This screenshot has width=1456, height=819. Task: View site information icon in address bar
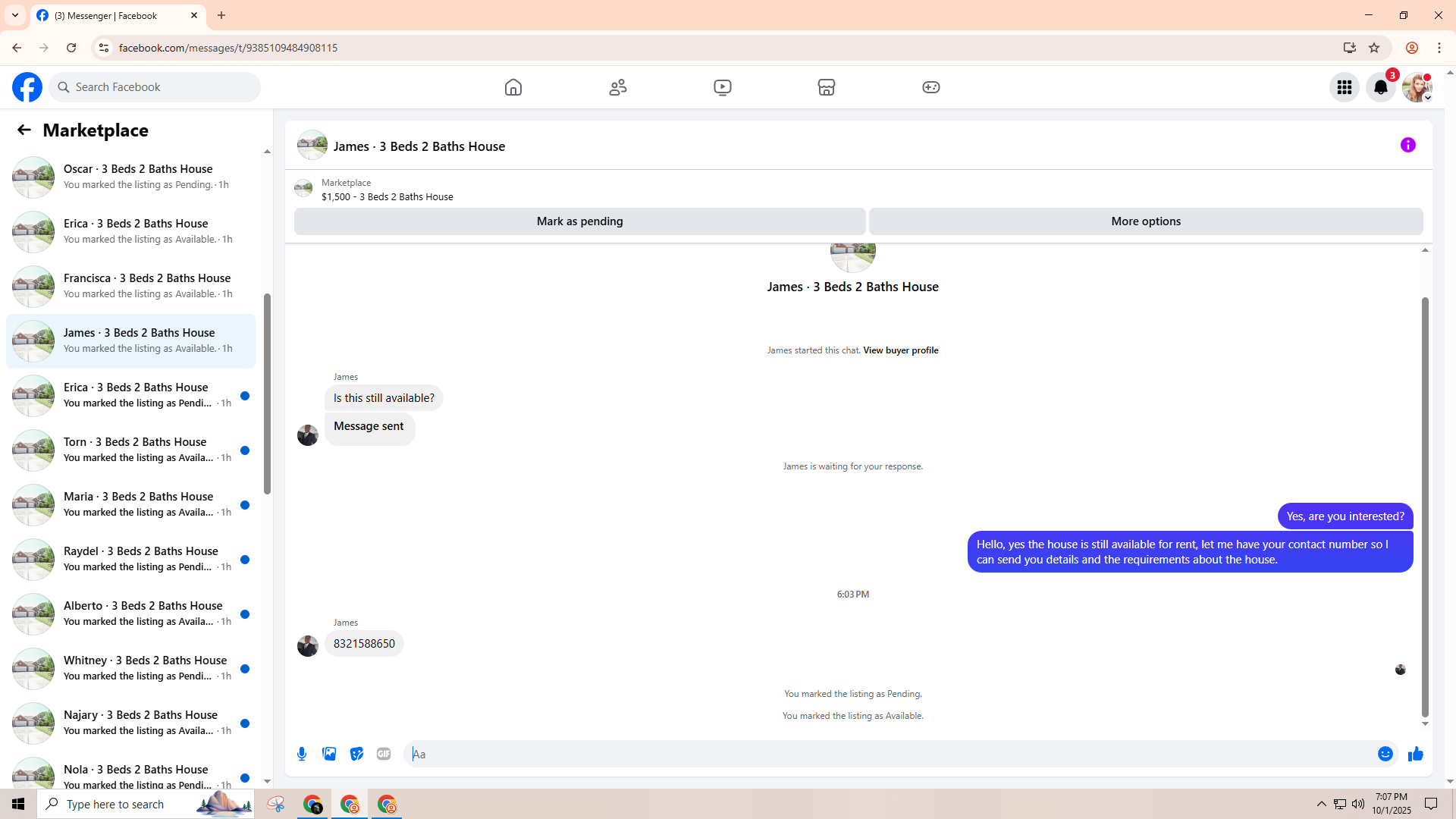103,48
